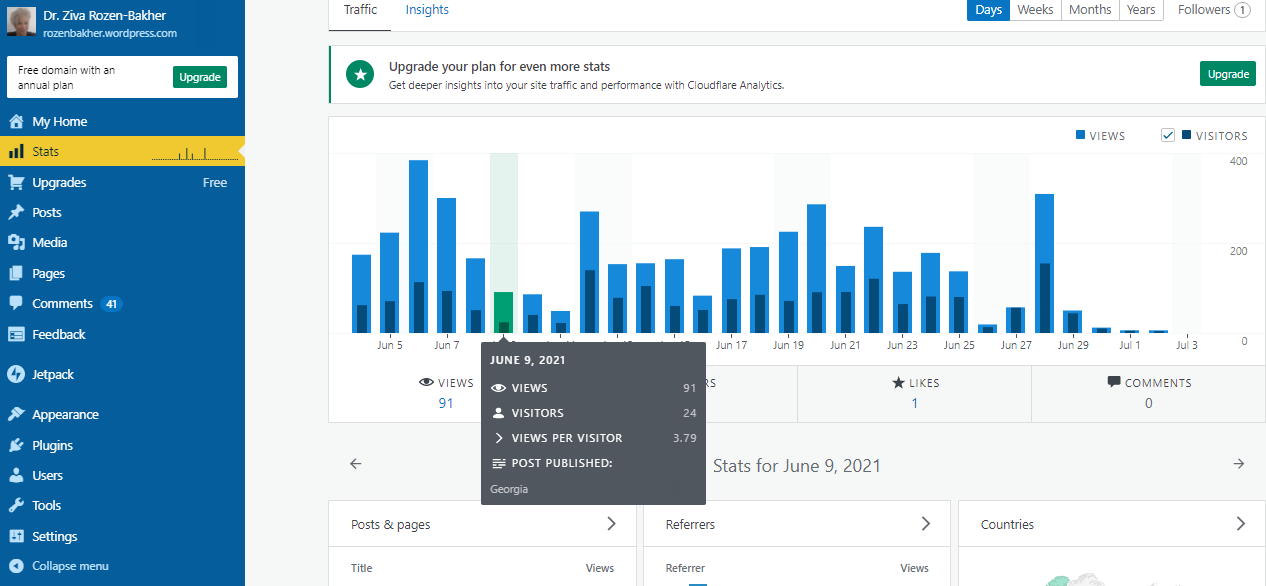Viewport: 1266px width, 586px height.
Task: Open the Settings icon in sidebar
Action: coord(15,536)
